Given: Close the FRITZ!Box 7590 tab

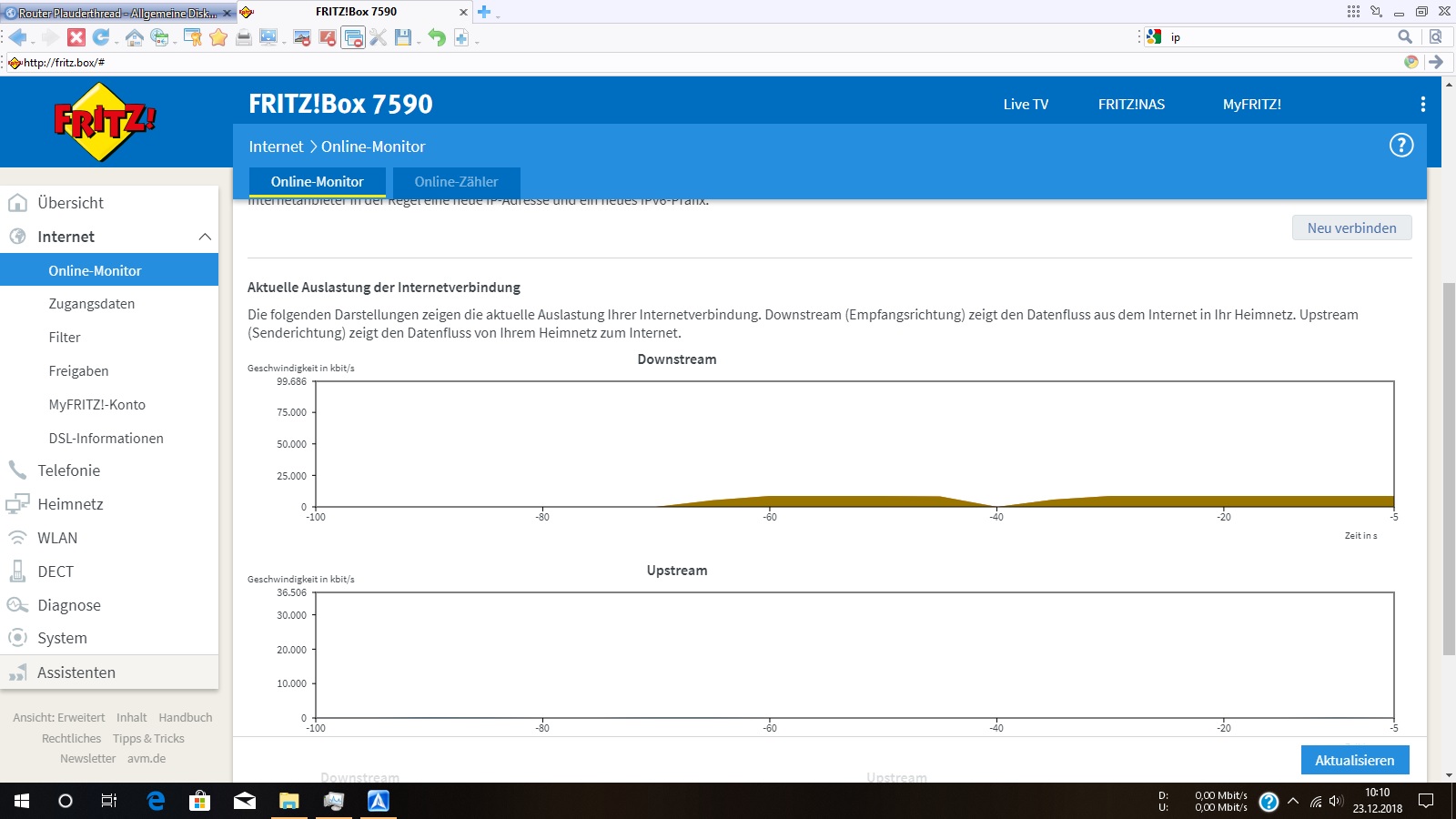Looking at the screenshot, I should click(463, 13).
